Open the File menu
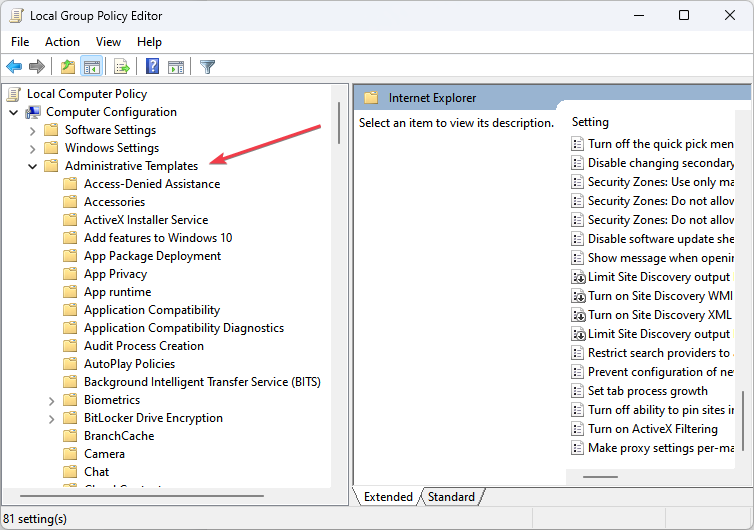 coord(20,42)
